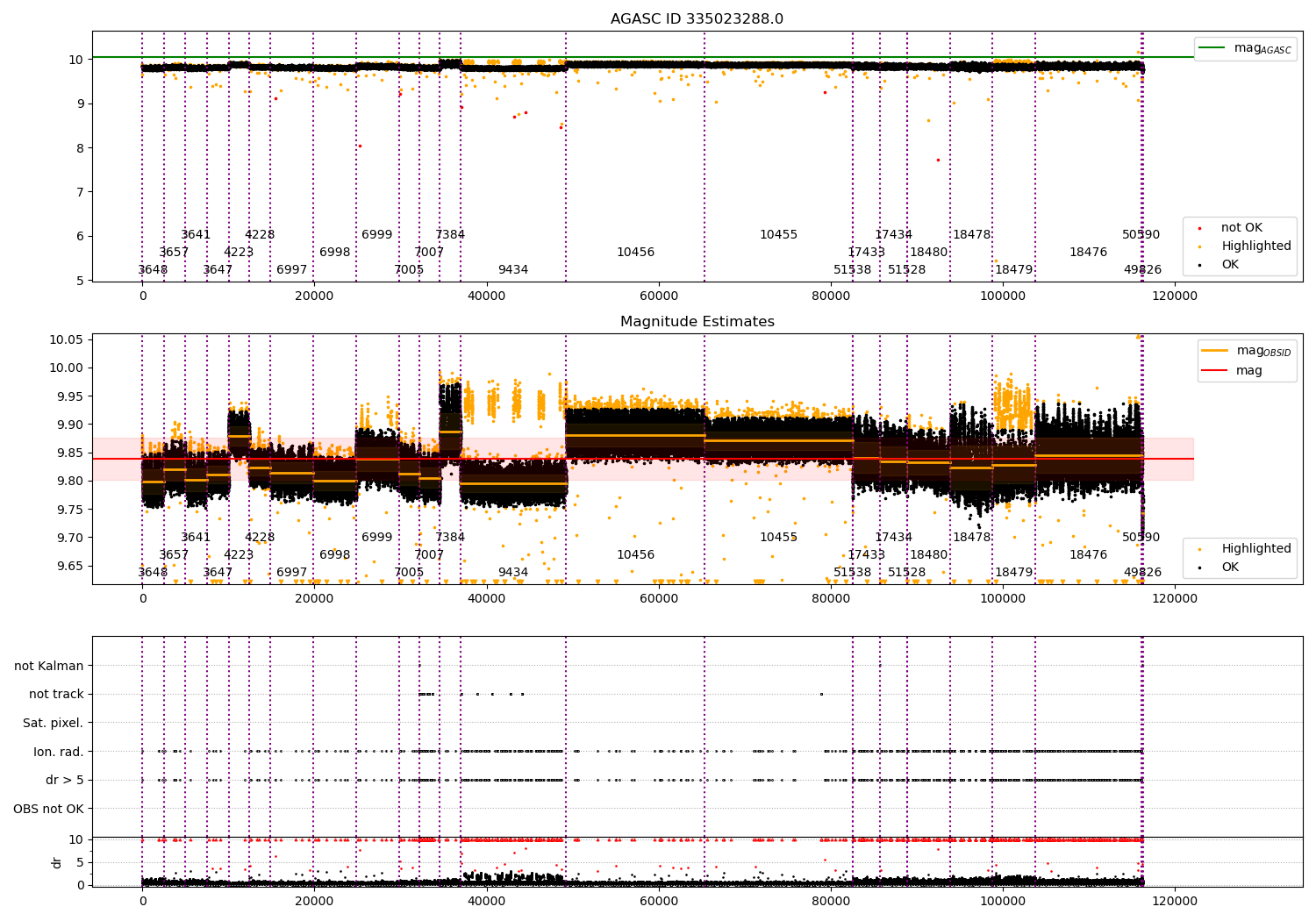Click x-axis tick 60000 on the dr plot

tap(658, 901)
